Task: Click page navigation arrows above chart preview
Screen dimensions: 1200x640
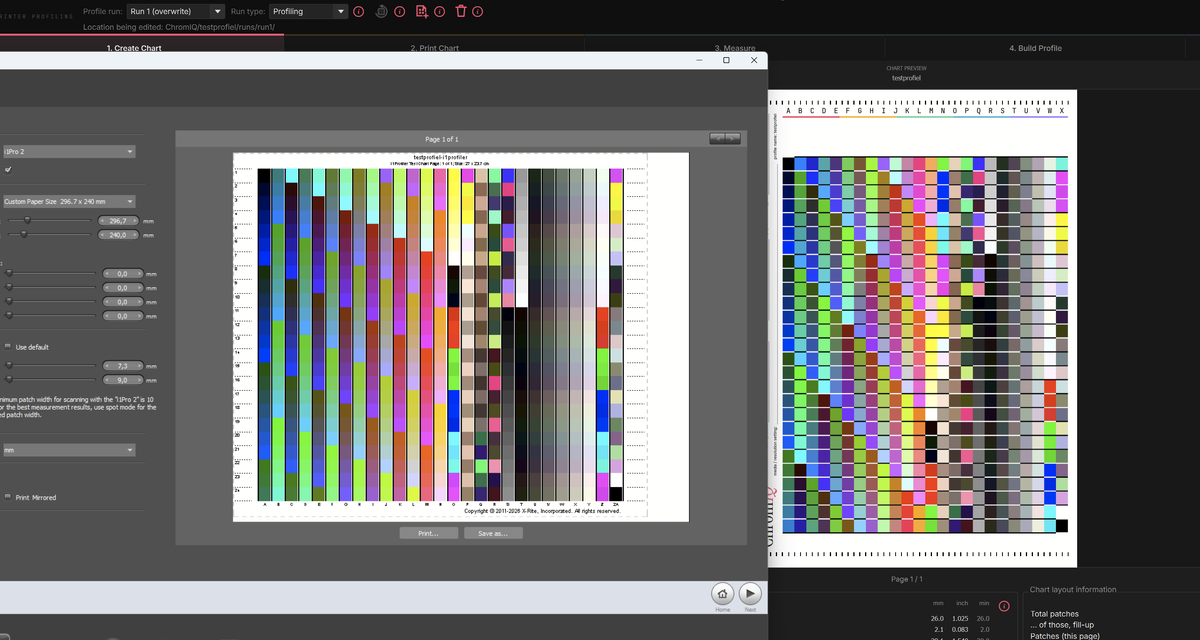Action: point(725,138)
